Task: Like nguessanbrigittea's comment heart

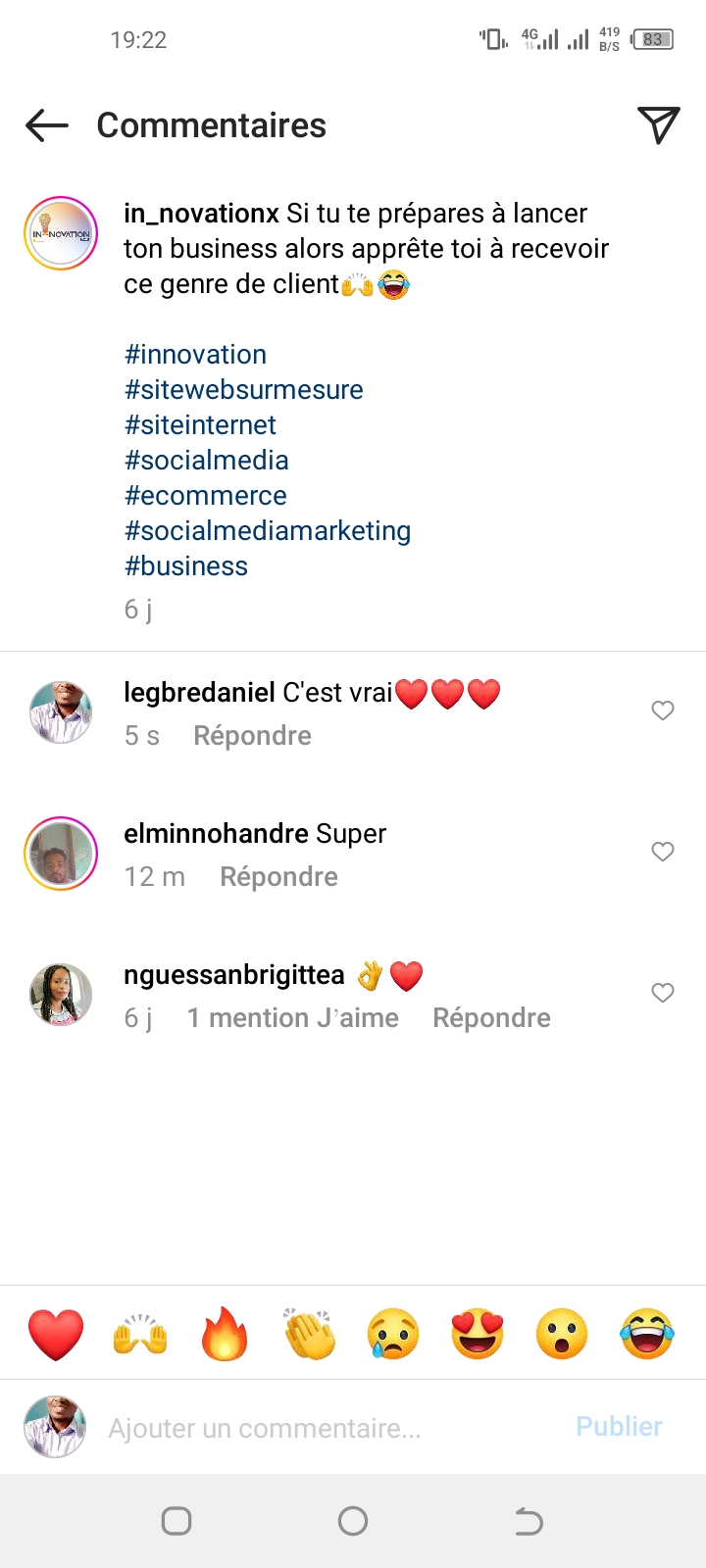Action: coord(663,993)
